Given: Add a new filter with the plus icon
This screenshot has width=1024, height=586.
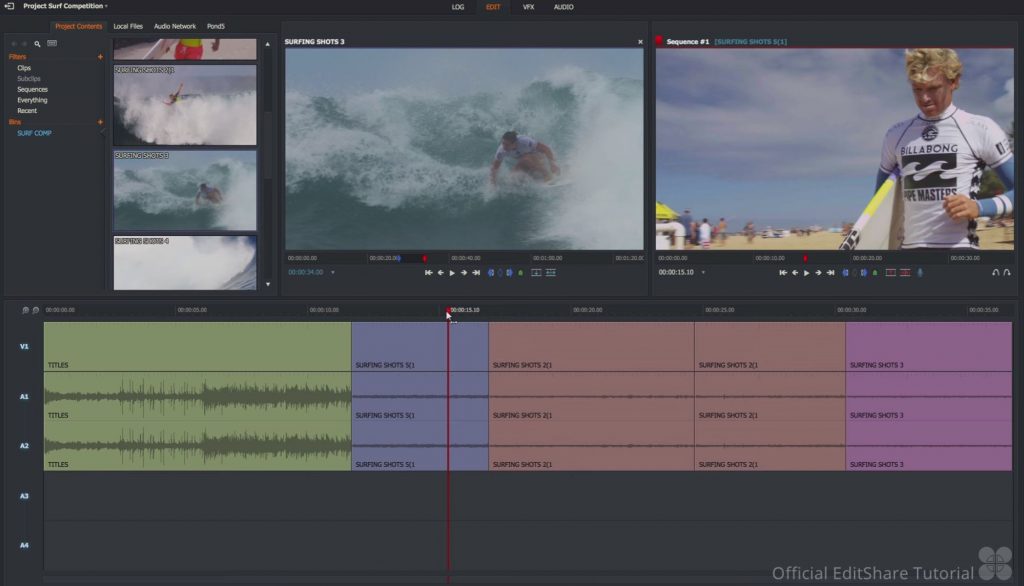Looking at the screenshot, I should point(100,57).
